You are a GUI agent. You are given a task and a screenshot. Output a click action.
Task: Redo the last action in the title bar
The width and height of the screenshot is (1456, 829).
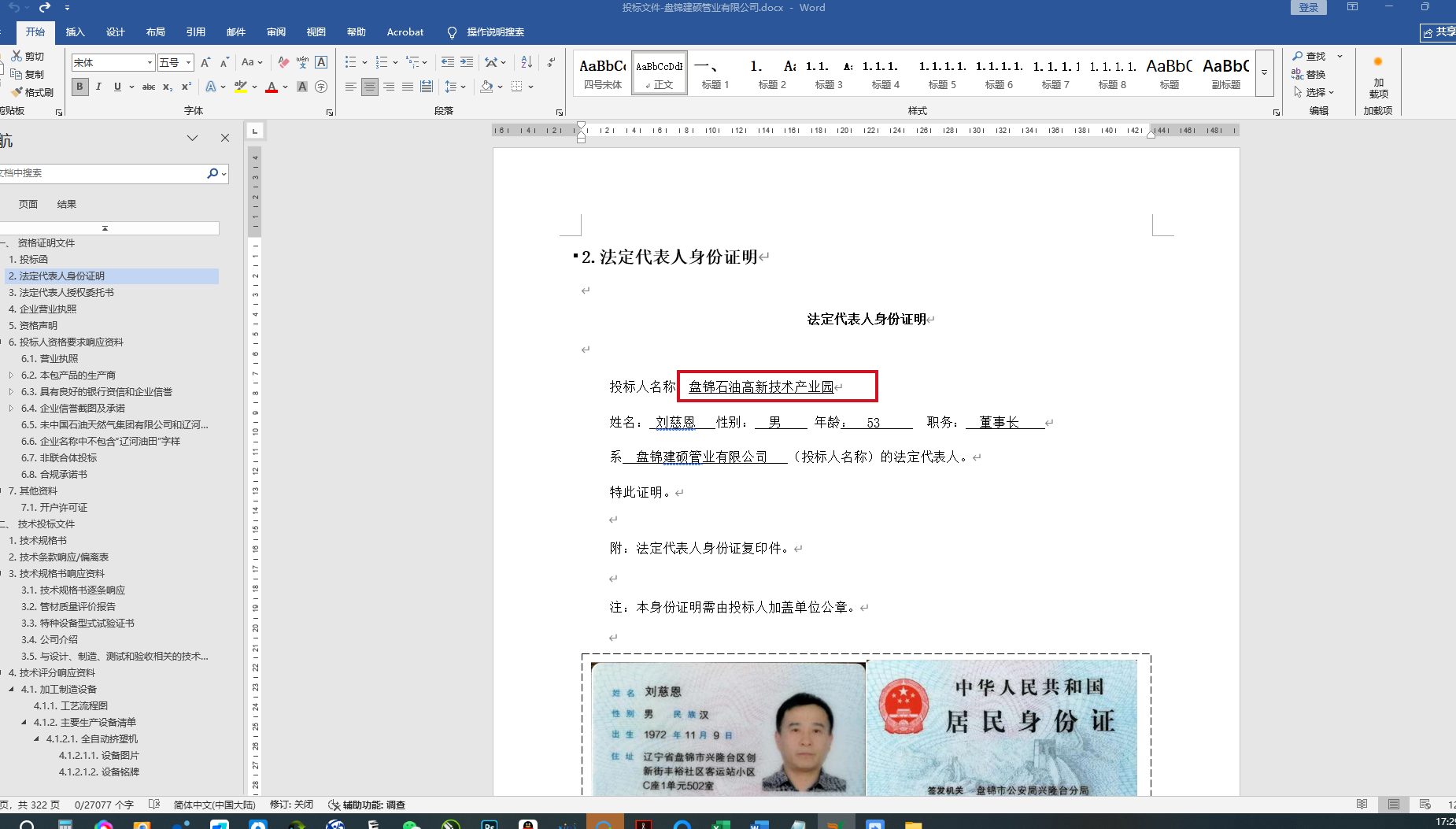45,7
